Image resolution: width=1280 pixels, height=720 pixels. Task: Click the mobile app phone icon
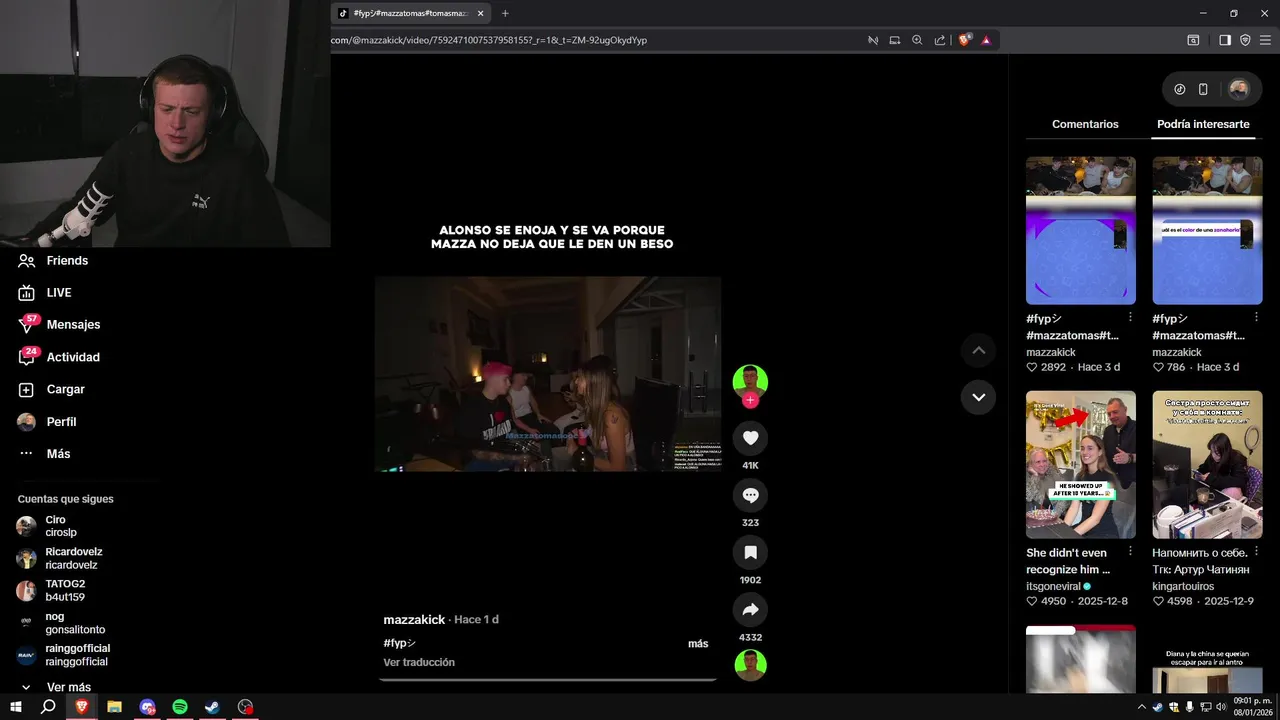point(1203,89)
